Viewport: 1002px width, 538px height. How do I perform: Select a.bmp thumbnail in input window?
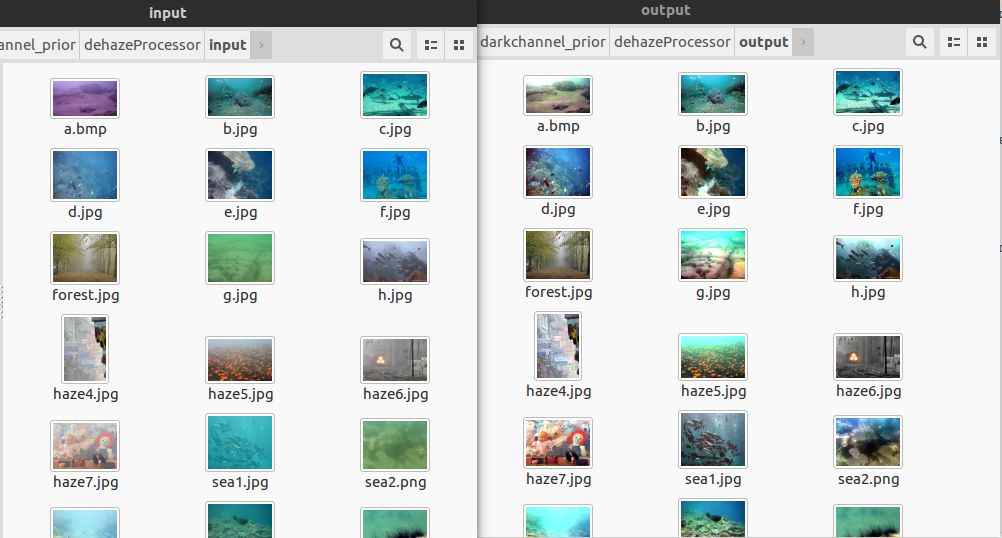click(x=85, y=98)
